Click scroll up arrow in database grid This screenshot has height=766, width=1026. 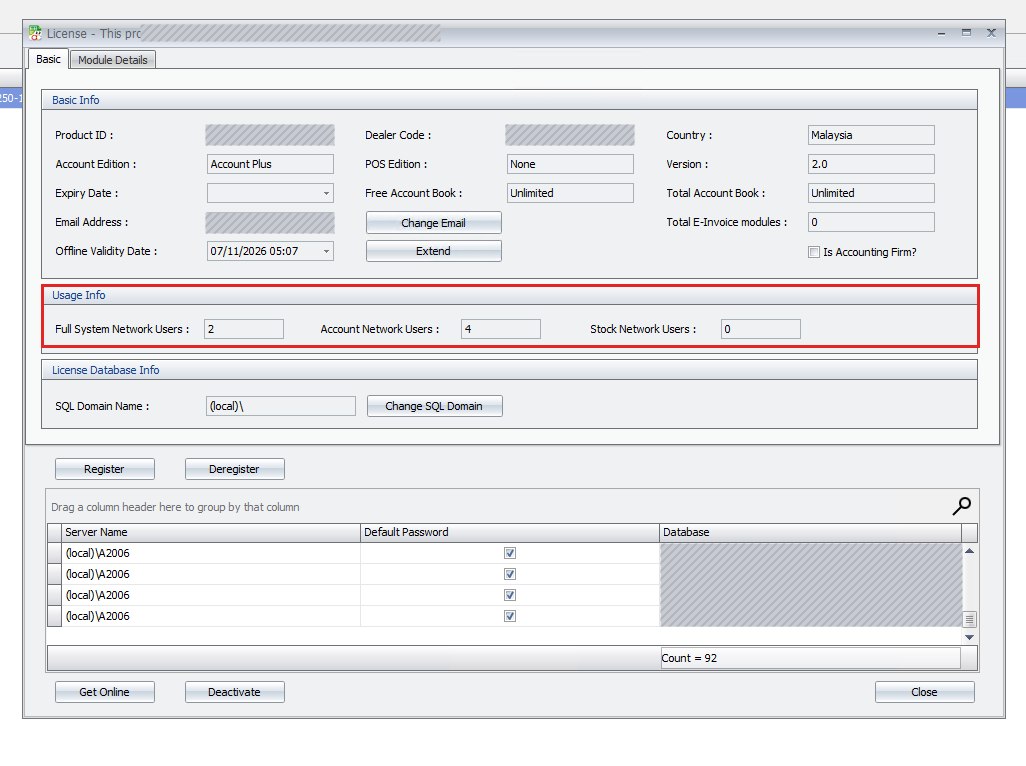point(970,551)
